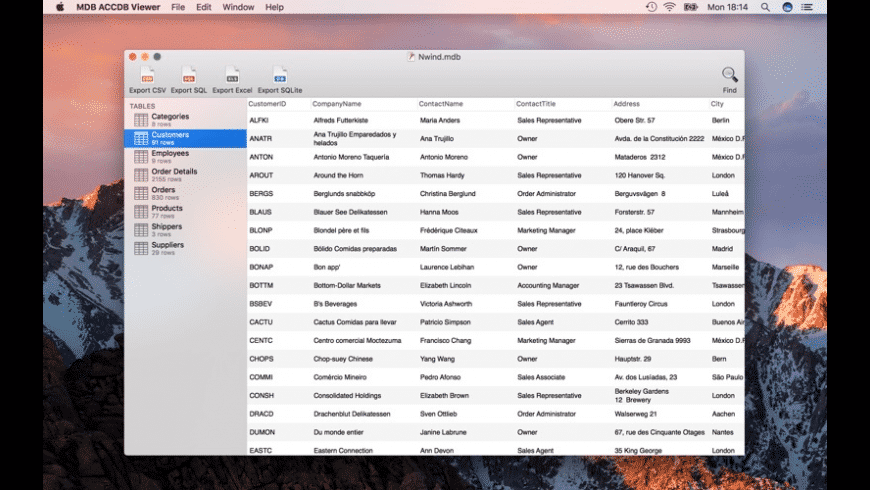Click the ContactName column header
Viewport: 870px width, 490px height.
(x=441, y=104)
